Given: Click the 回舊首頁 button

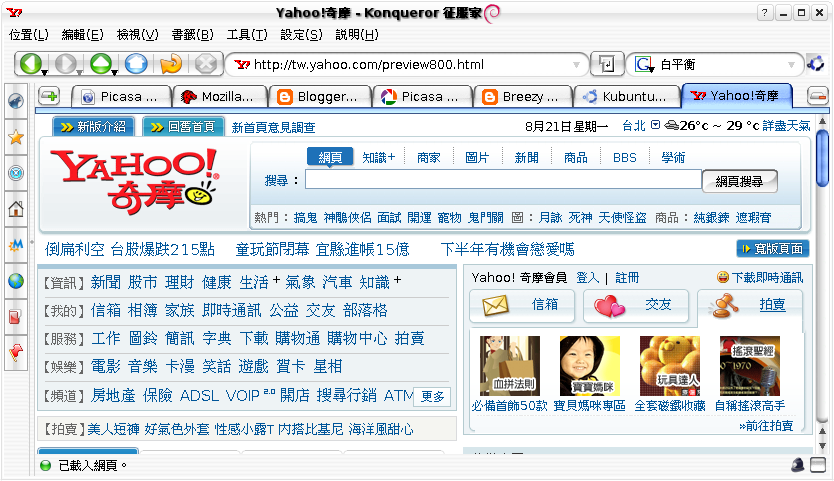Looking at the screenshot, I should pyautogui.click(x=184, y=127).
